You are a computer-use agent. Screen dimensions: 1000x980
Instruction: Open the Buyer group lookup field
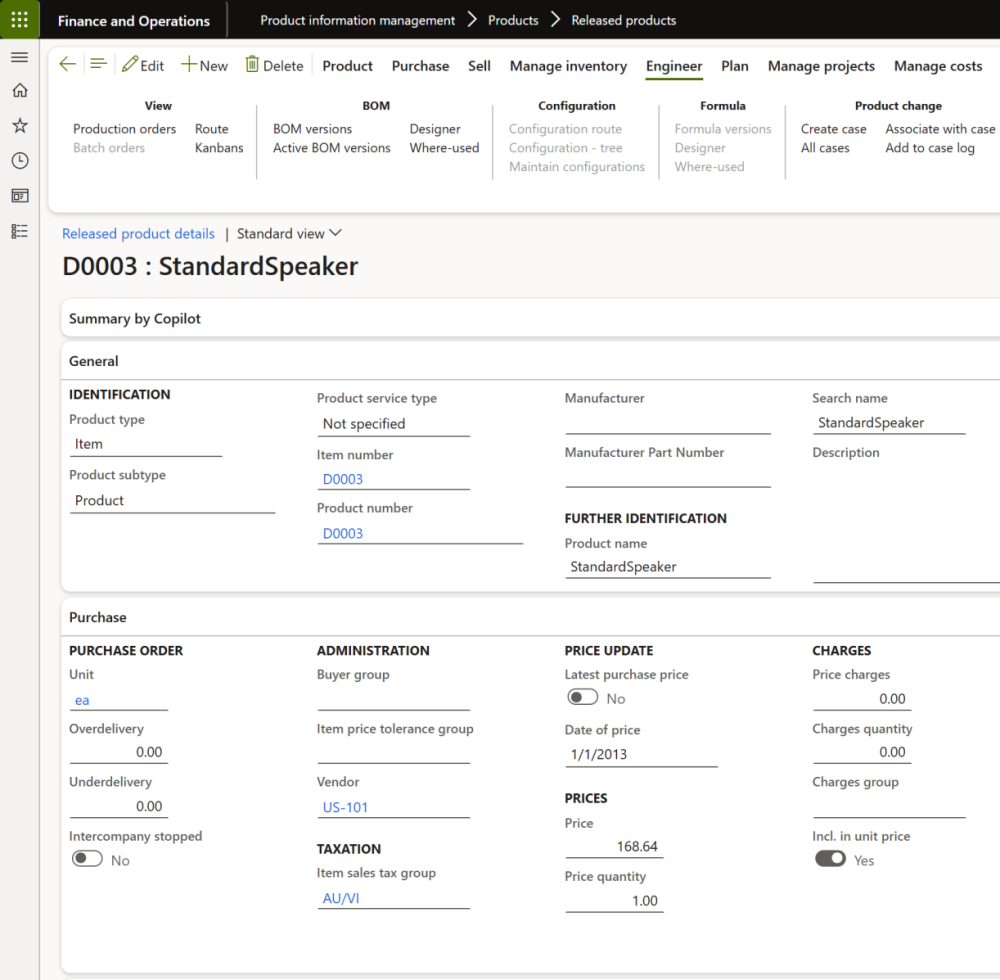(393, 699)
